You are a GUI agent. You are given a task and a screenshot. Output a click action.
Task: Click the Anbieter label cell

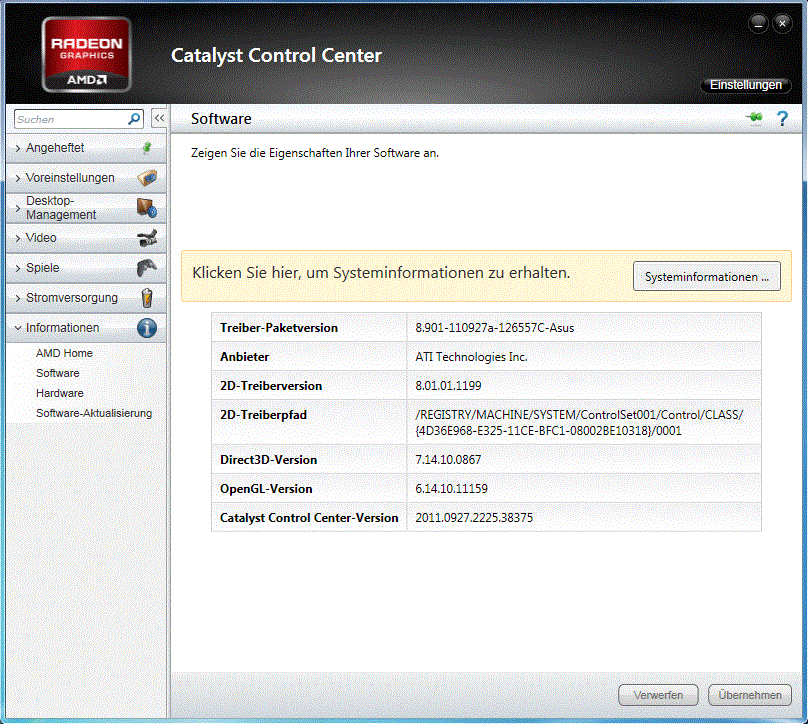(309, 357)
